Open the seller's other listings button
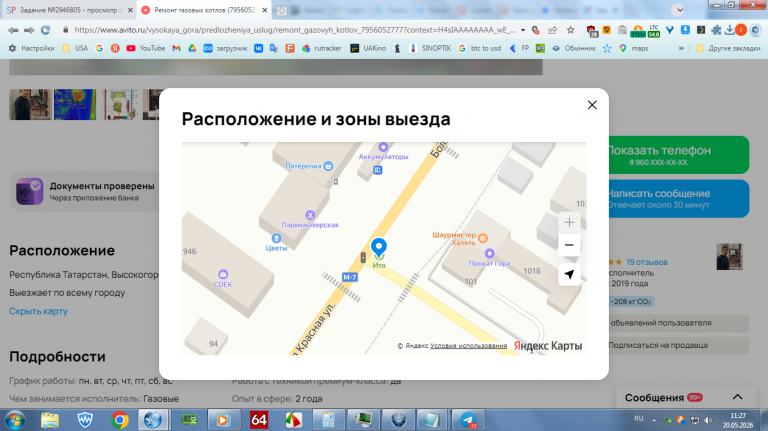The width and height of the screenshot is (768, 431). pos(679,323)
